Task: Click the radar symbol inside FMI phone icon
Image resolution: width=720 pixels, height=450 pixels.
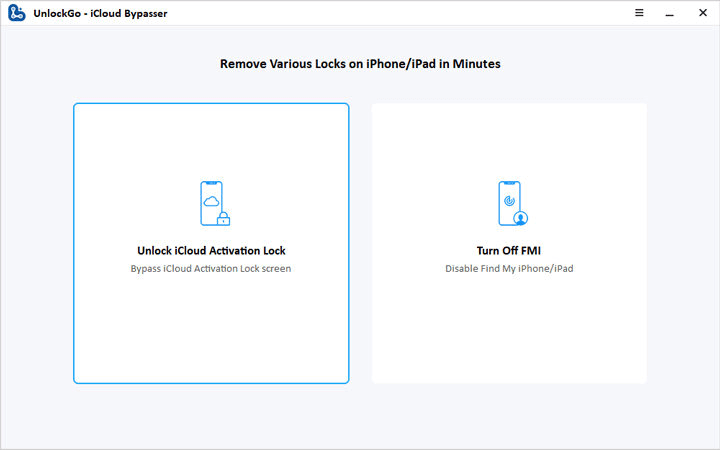Action: tap(509, 200)
